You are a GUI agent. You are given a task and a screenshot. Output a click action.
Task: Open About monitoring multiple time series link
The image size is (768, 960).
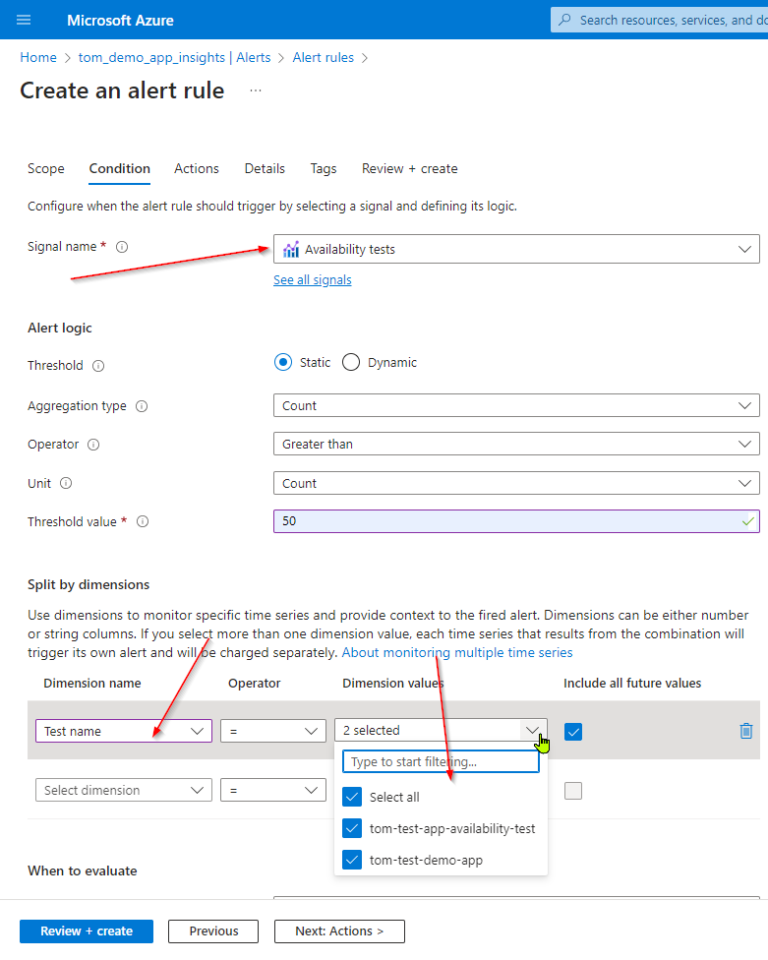tap(457, 653)
